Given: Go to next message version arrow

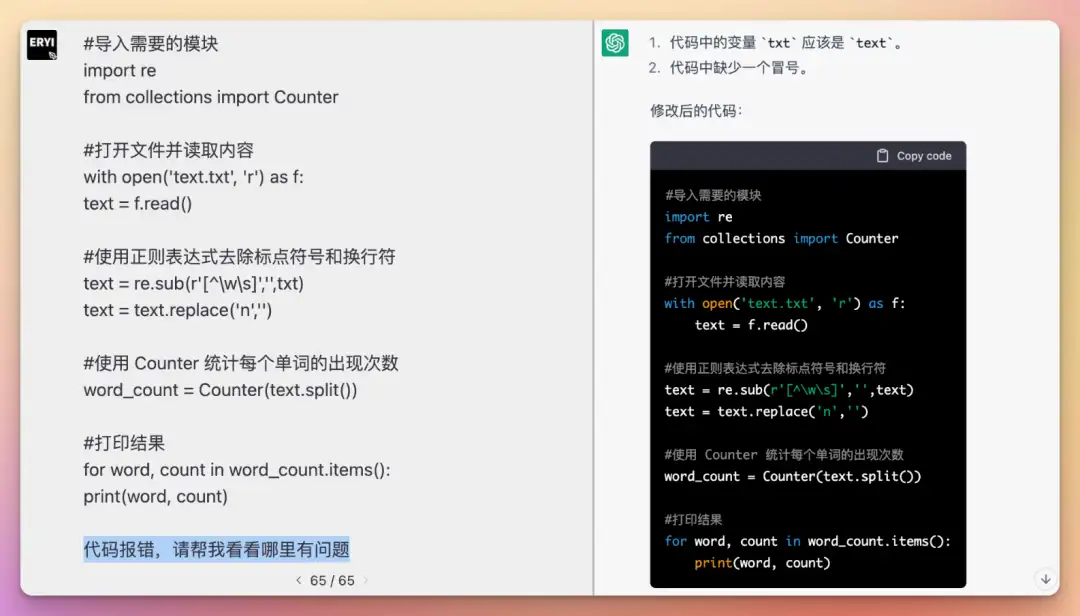Looking at the screenshot, I should (366, 580).
